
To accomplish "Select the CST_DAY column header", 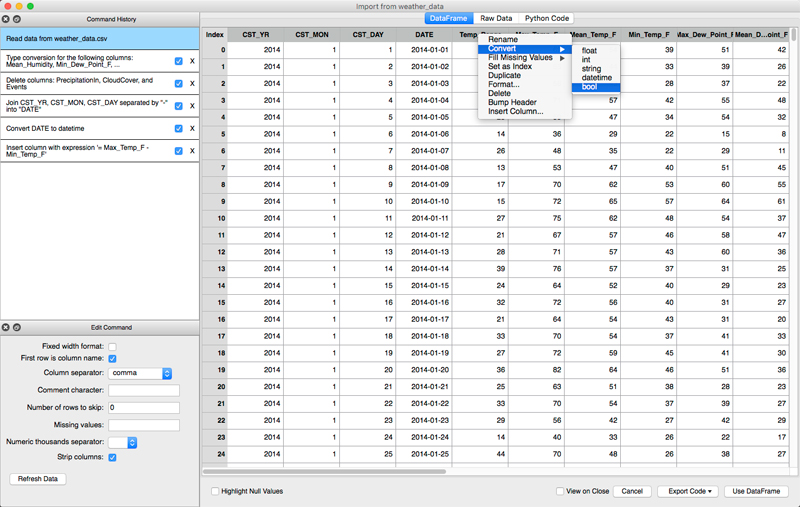I will click(x=368, y=35).
